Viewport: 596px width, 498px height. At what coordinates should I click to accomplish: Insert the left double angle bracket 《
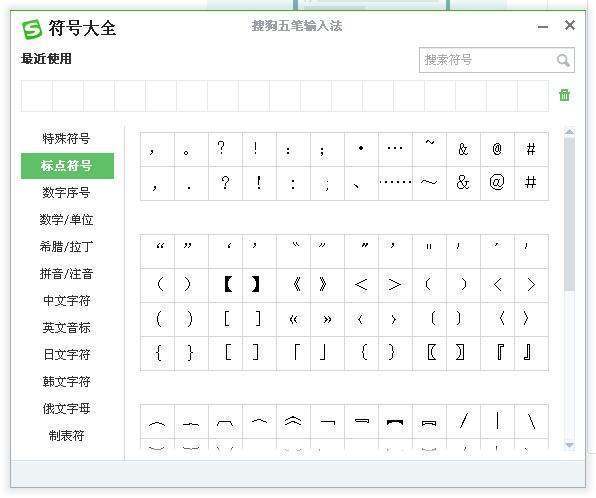point(293,285)
